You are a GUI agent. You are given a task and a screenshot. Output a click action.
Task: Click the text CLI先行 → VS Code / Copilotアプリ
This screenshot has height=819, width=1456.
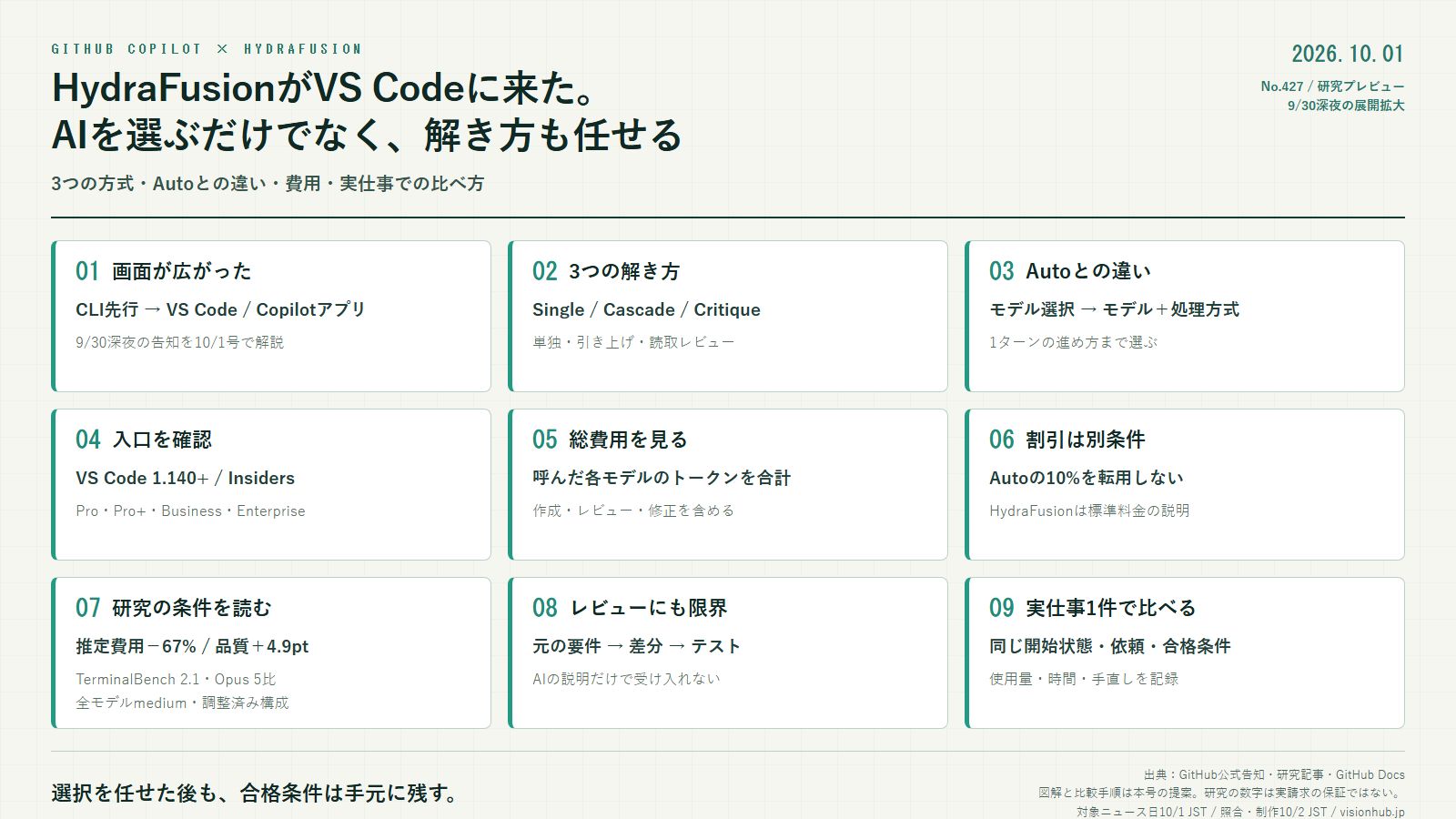click(220, 309)
